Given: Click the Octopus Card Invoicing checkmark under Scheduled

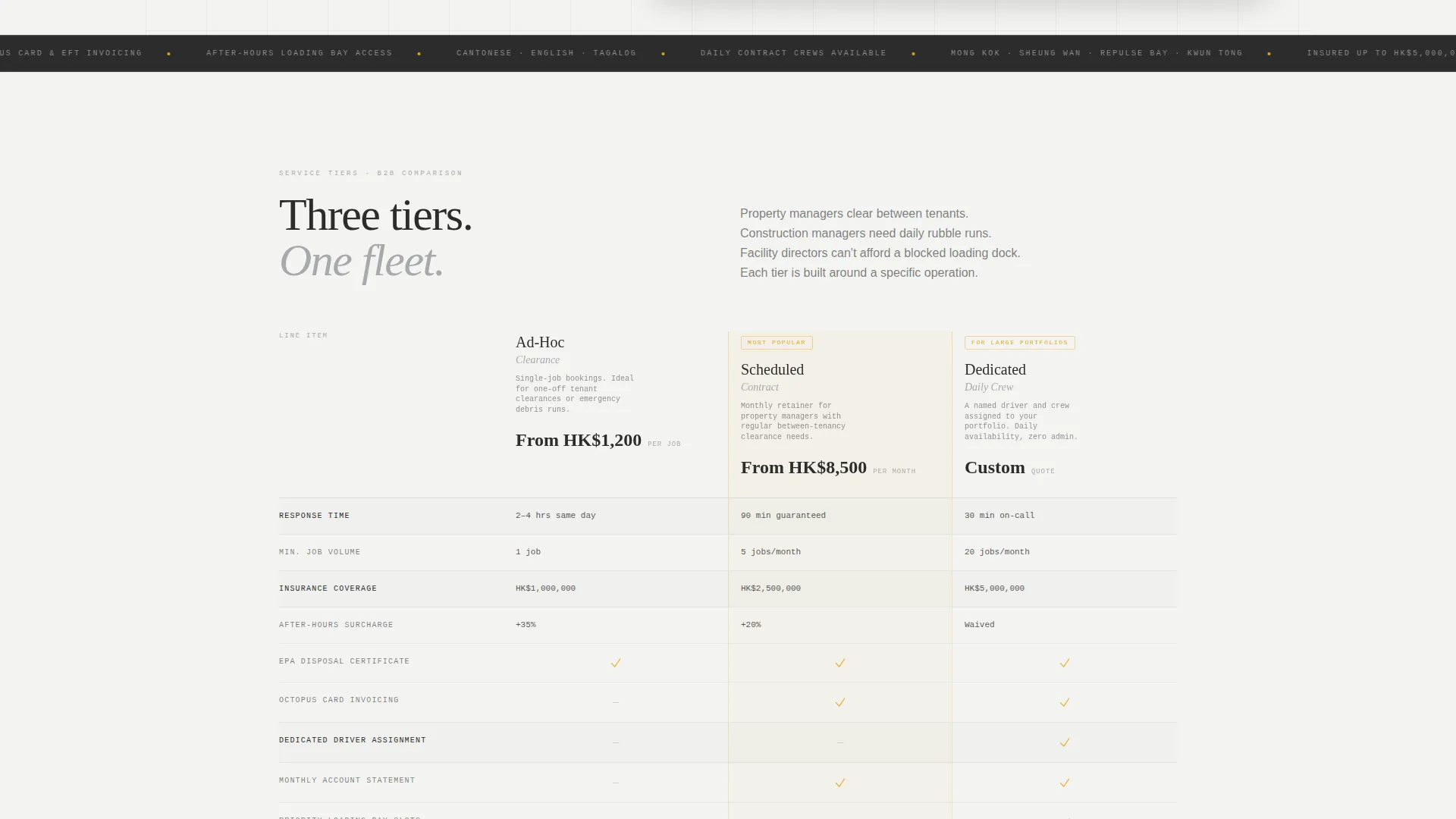Looking at the screenshot, I should tap(840, 702).
